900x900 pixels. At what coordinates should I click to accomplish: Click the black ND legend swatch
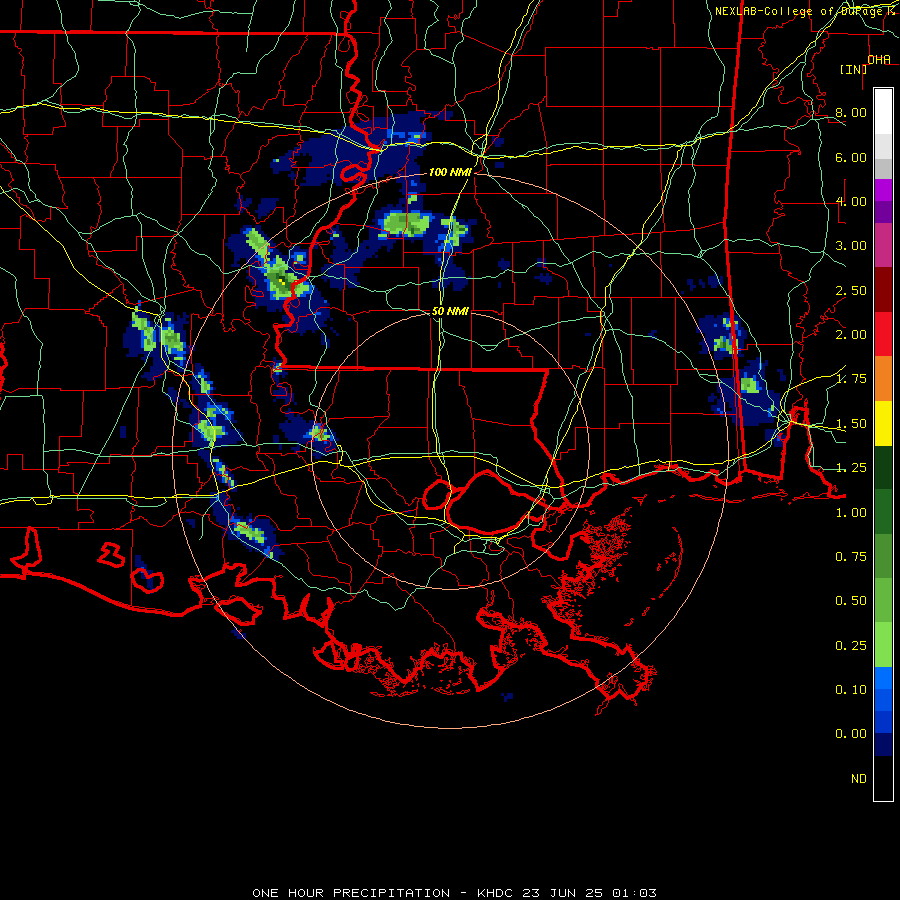(x=883, y=778)
